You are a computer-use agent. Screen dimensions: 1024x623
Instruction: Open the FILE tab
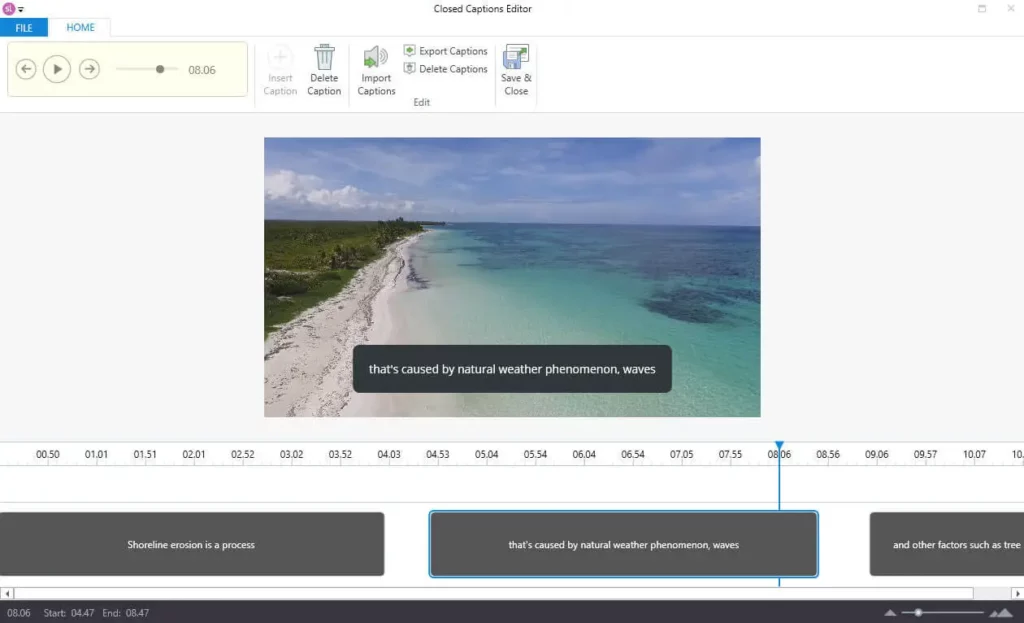(24, 28)
